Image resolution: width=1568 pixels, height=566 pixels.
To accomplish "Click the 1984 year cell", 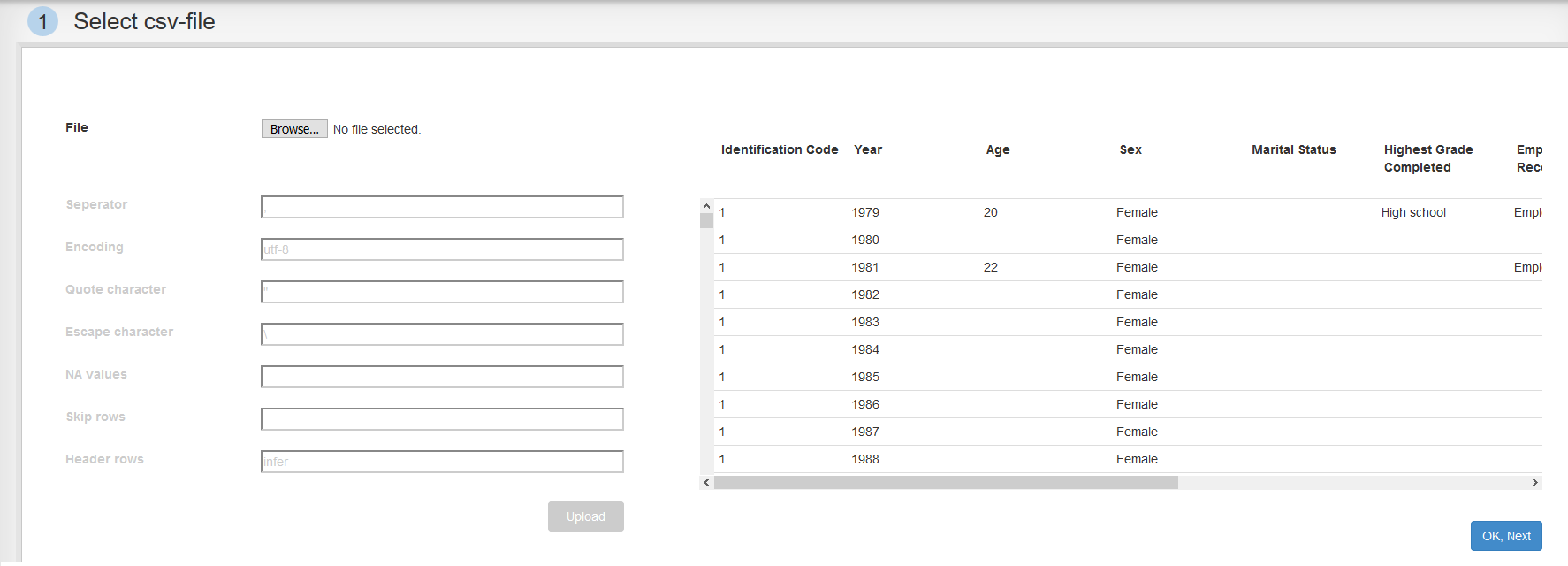I will [865, 349].
